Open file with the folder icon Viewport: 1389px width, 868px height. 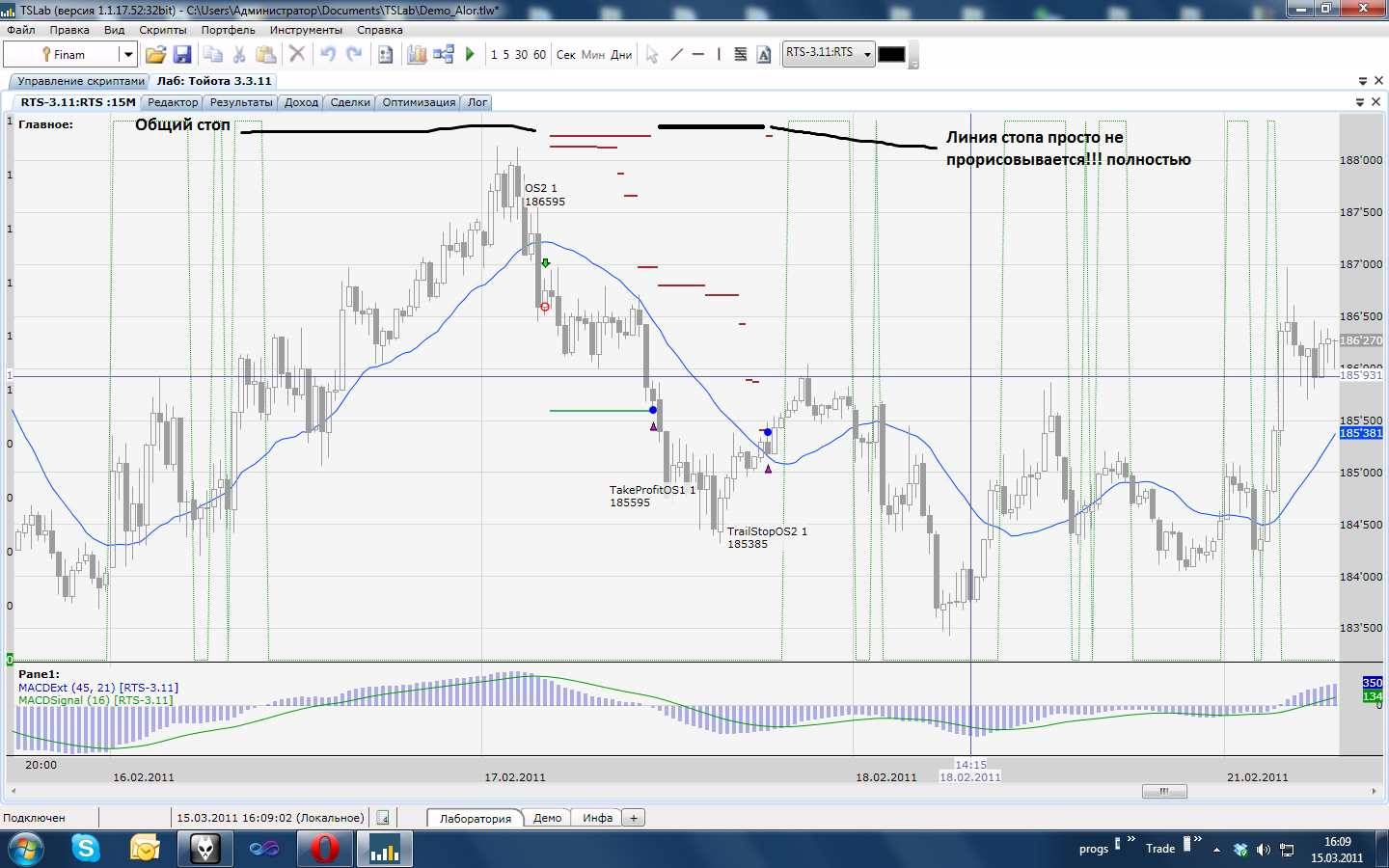(155, 55)
